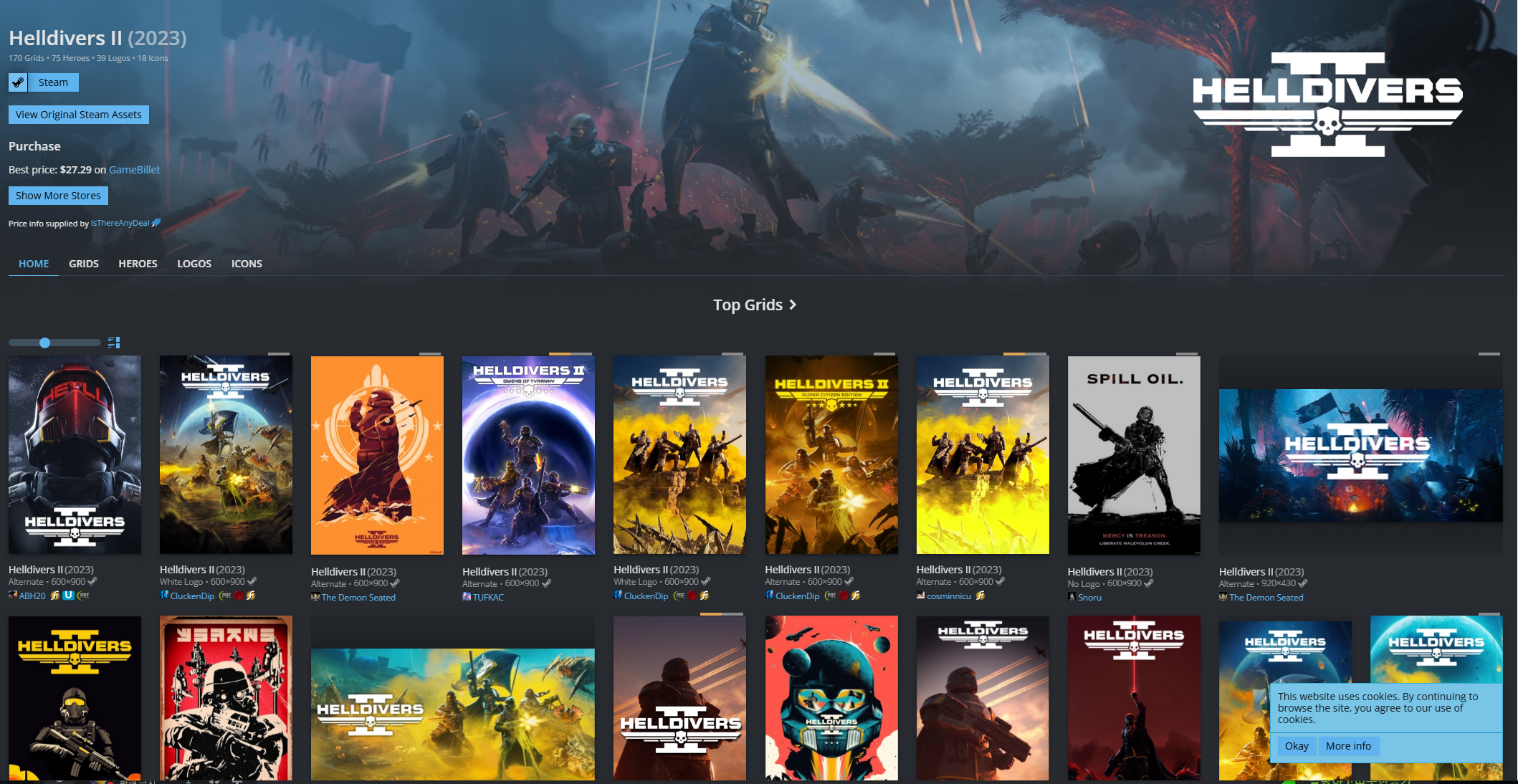Open the wide blue Helldivers banner grid thumbnail
Screen dimensions: 1518x784
point(1361,455)
